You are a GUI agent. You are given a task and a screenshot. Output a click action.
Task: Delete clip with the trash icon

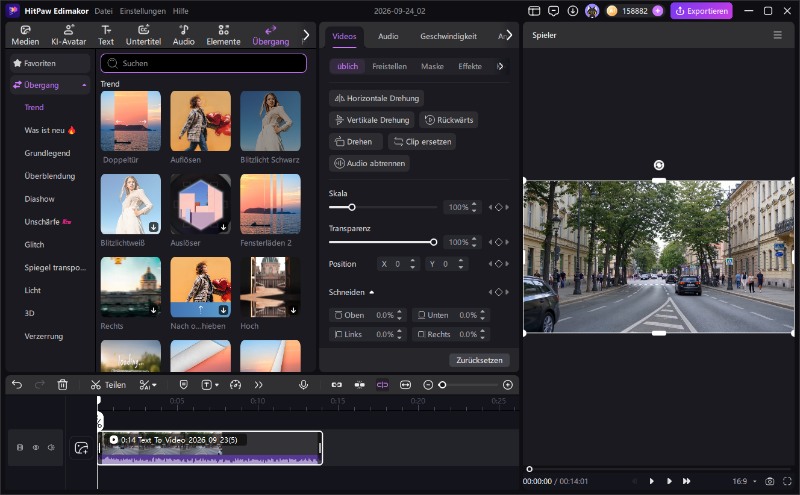(62, 385)
